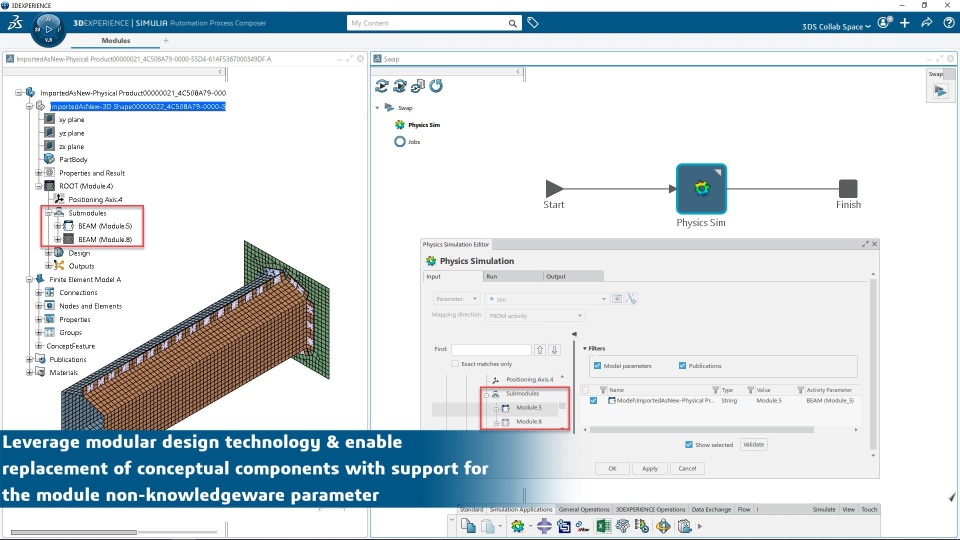This screenshot has width=960, height=540.
Task: Click the left panel bottom horizontal scrollbar
Action: point(73,532)
